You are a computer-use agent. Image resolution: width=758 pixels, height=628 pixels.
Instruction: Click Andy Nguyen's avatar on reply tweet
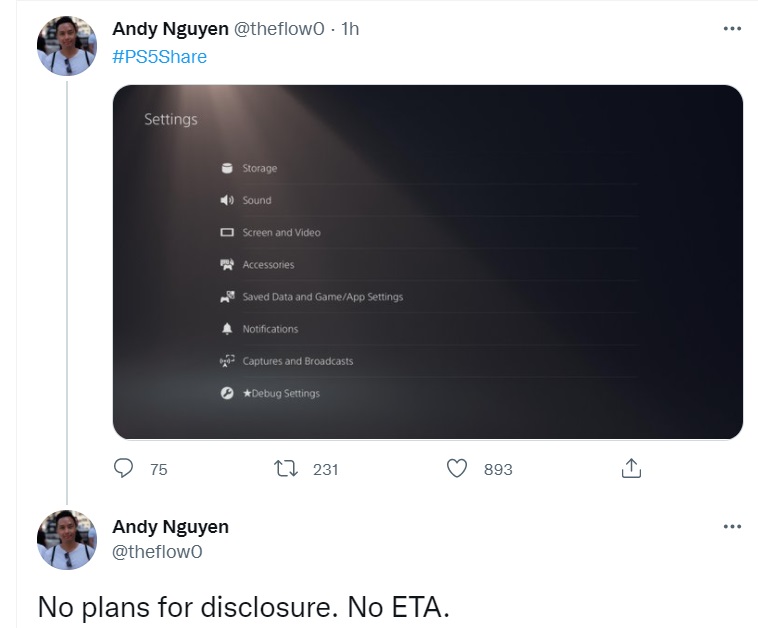pyautogui.click(x=67, y=540)
